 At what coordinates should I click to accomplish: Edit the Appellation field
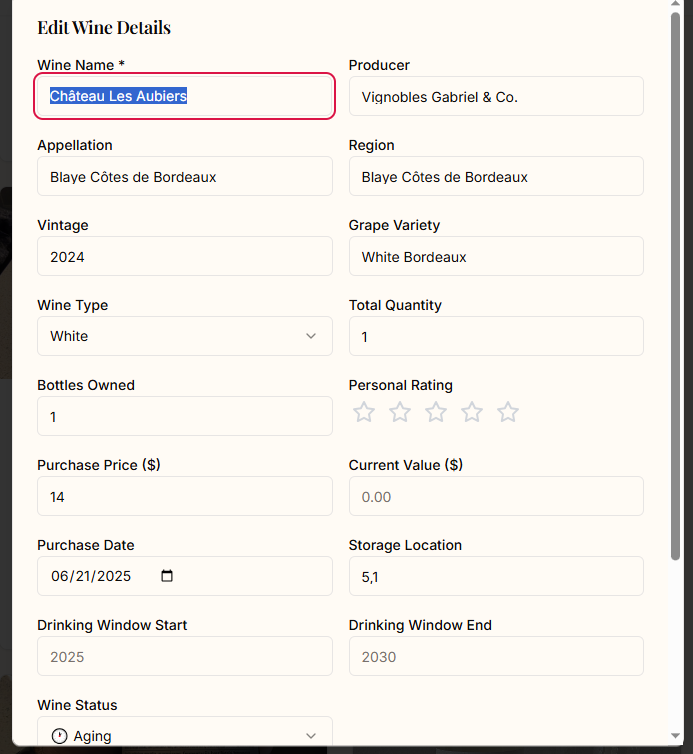pos(185,176)
